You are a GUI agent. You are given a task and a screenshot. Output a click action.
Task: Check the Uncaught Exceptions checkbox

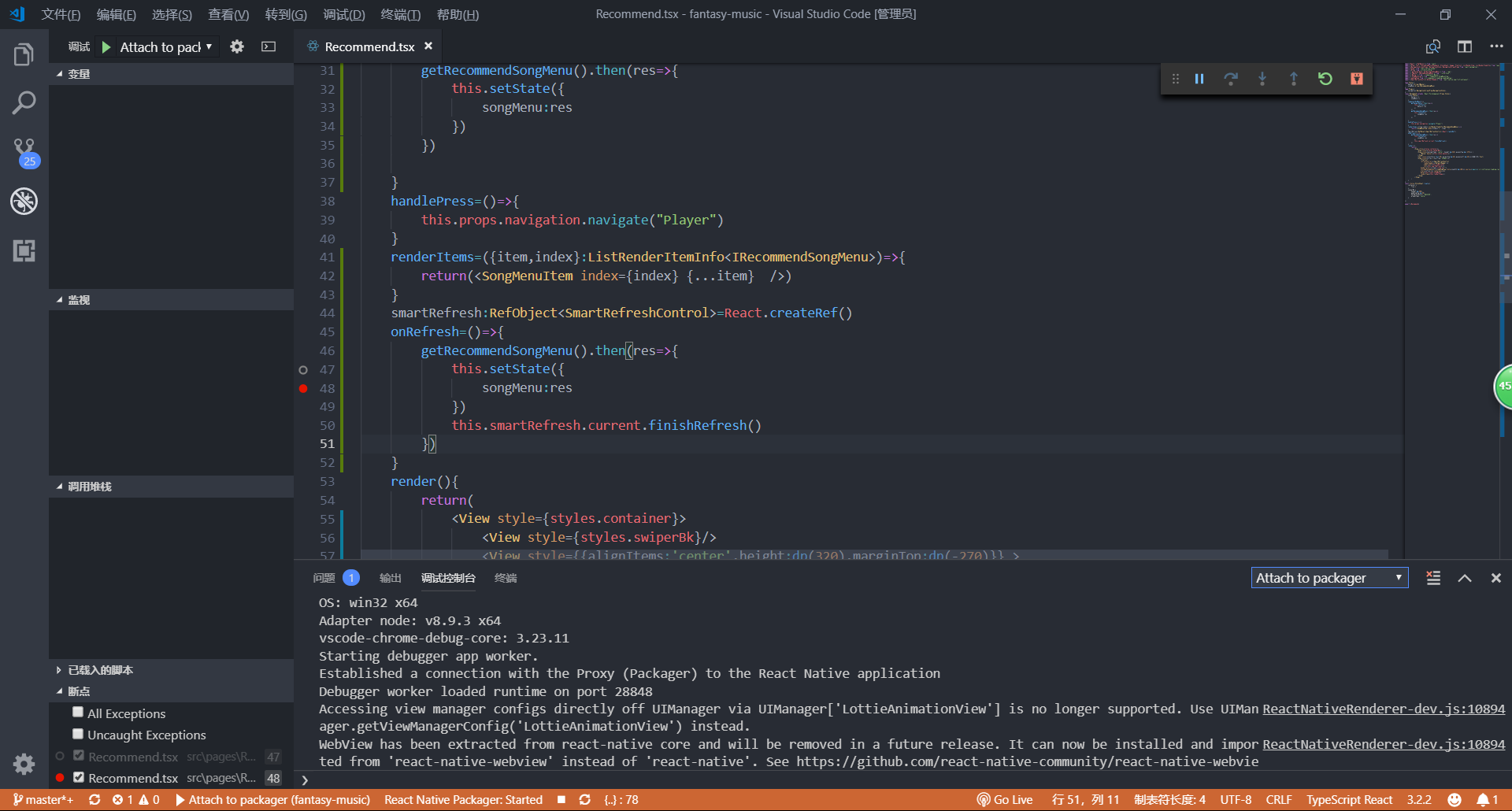(x=78, y=733)
